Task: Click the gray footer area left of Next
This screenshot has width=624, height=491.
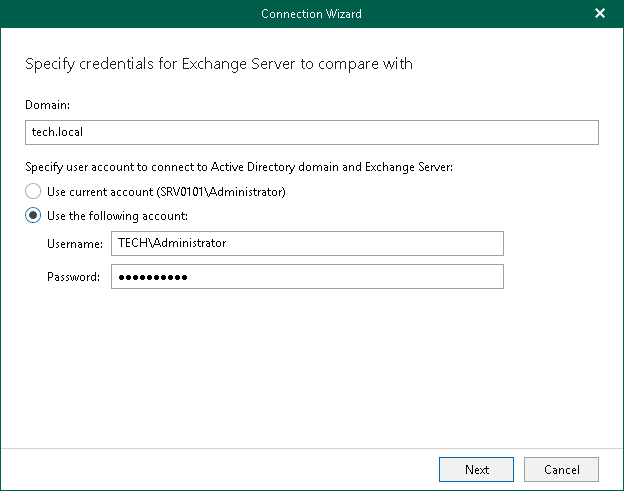Action: (x=220, y=469)
